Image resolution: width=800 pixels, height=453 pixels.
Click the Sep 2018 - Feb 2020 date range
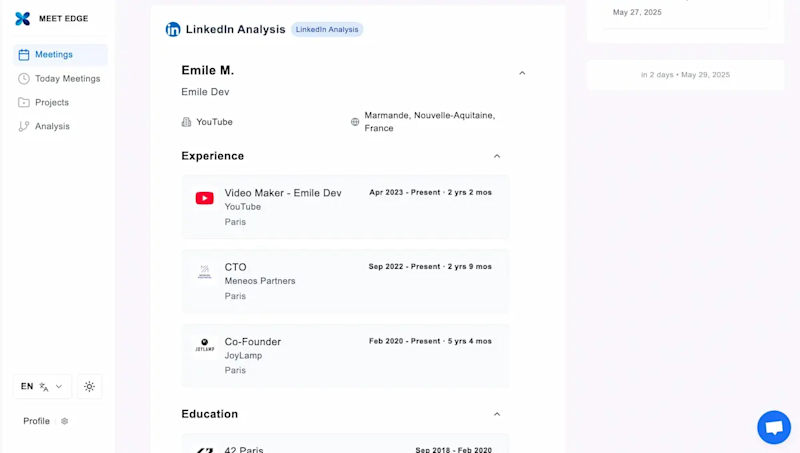454,450
